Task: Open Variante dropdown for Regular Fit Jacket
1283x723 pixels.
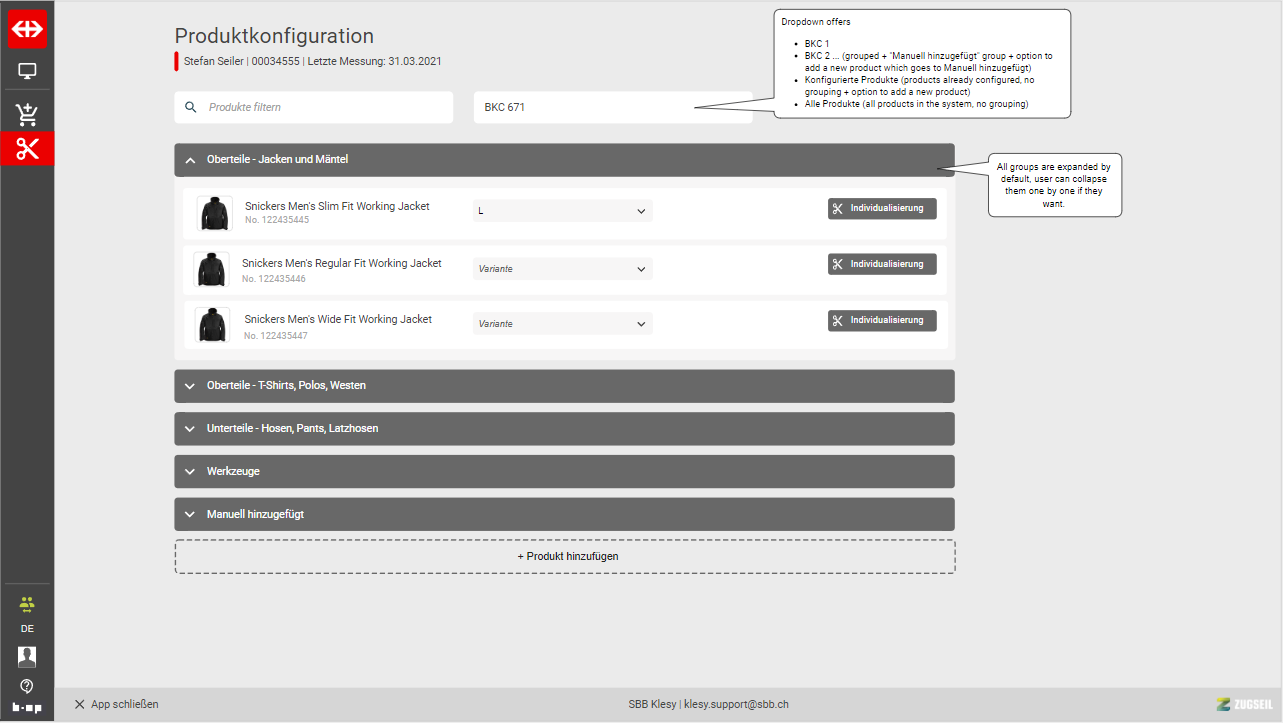Action: pyautogui.click(x=562, y=269)
